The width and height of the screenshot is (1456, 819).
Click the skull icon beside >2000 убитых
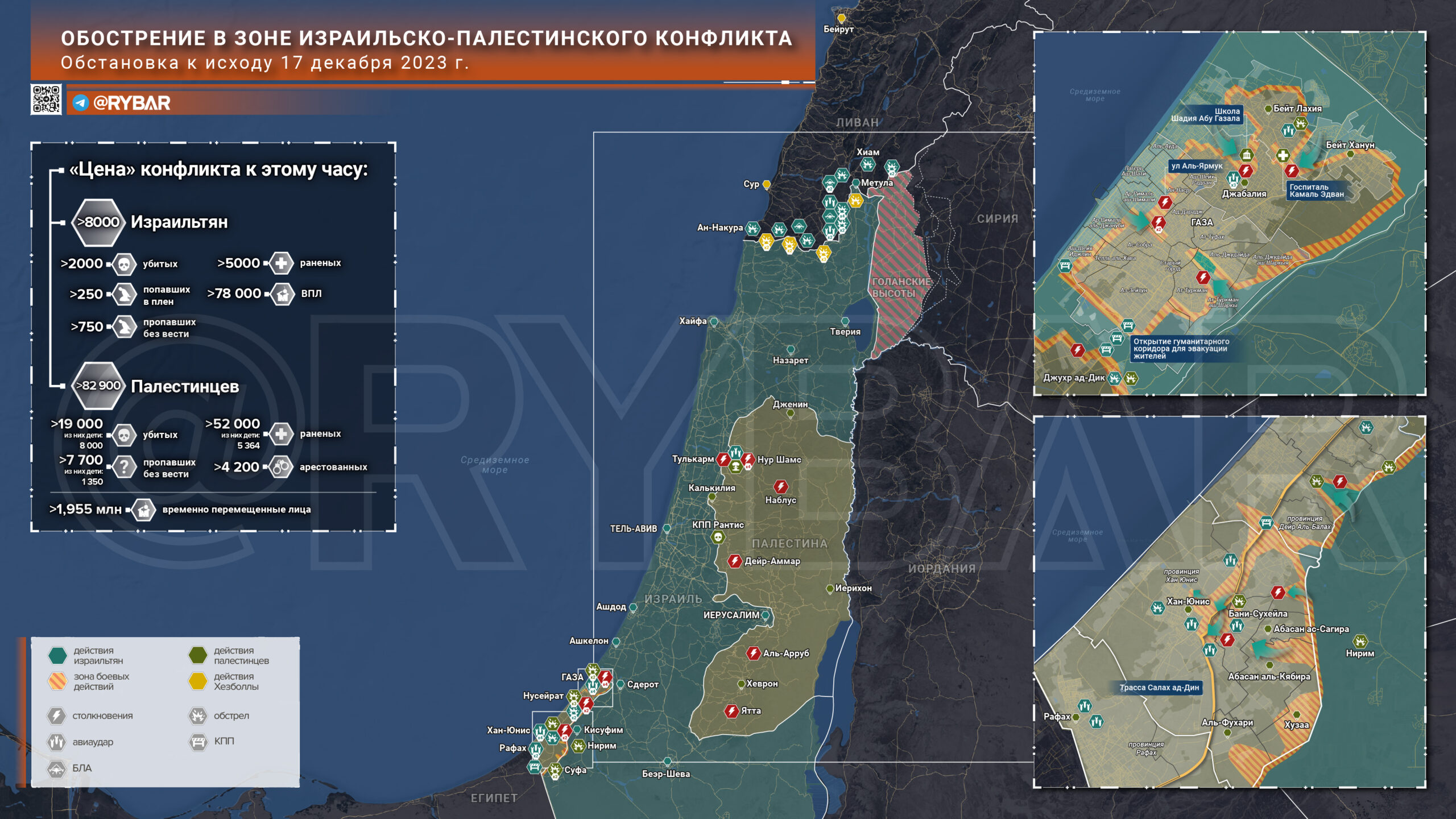tap(124, 264)
